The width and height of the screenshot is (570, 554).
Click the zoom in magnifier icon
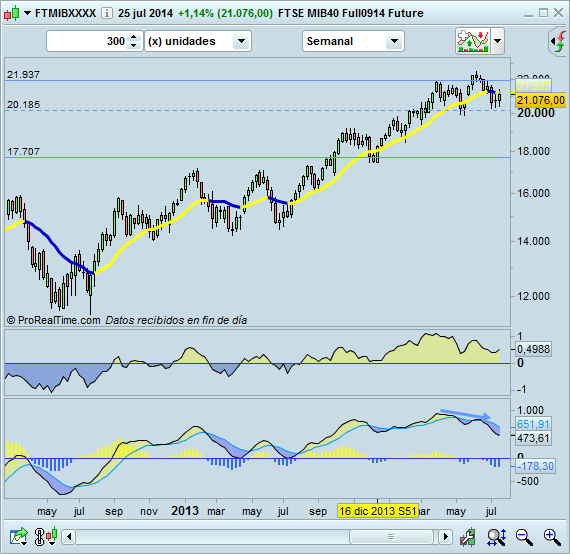click(552, 537)
